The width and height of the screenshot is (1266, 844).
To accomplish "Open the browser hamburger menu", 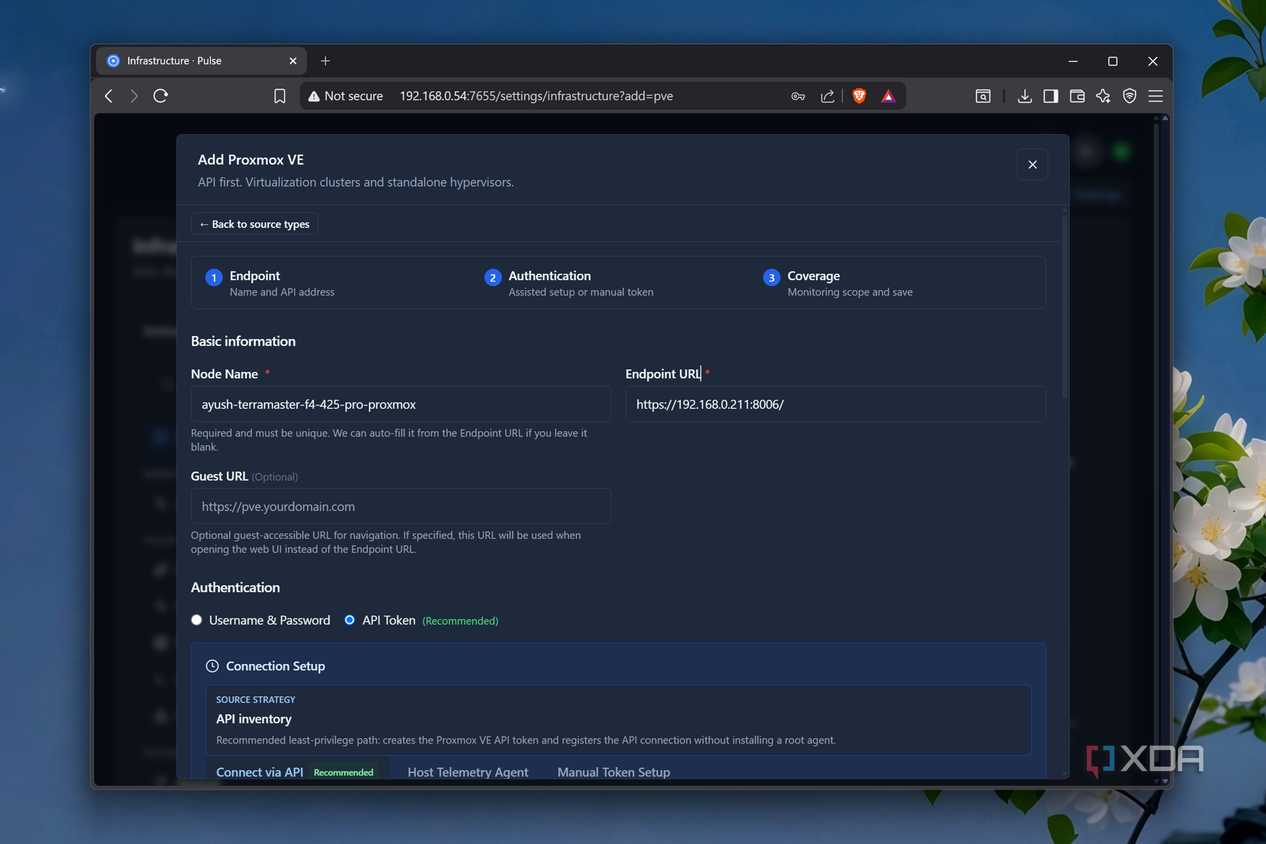I will [1155, 96].
